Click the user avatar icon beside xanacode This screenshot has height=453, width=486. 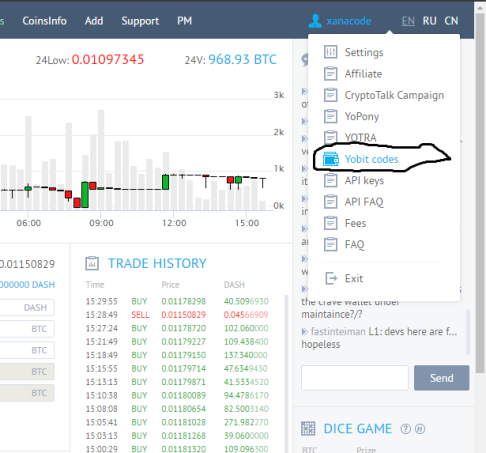pyautogui.click(x=315, y=21)
